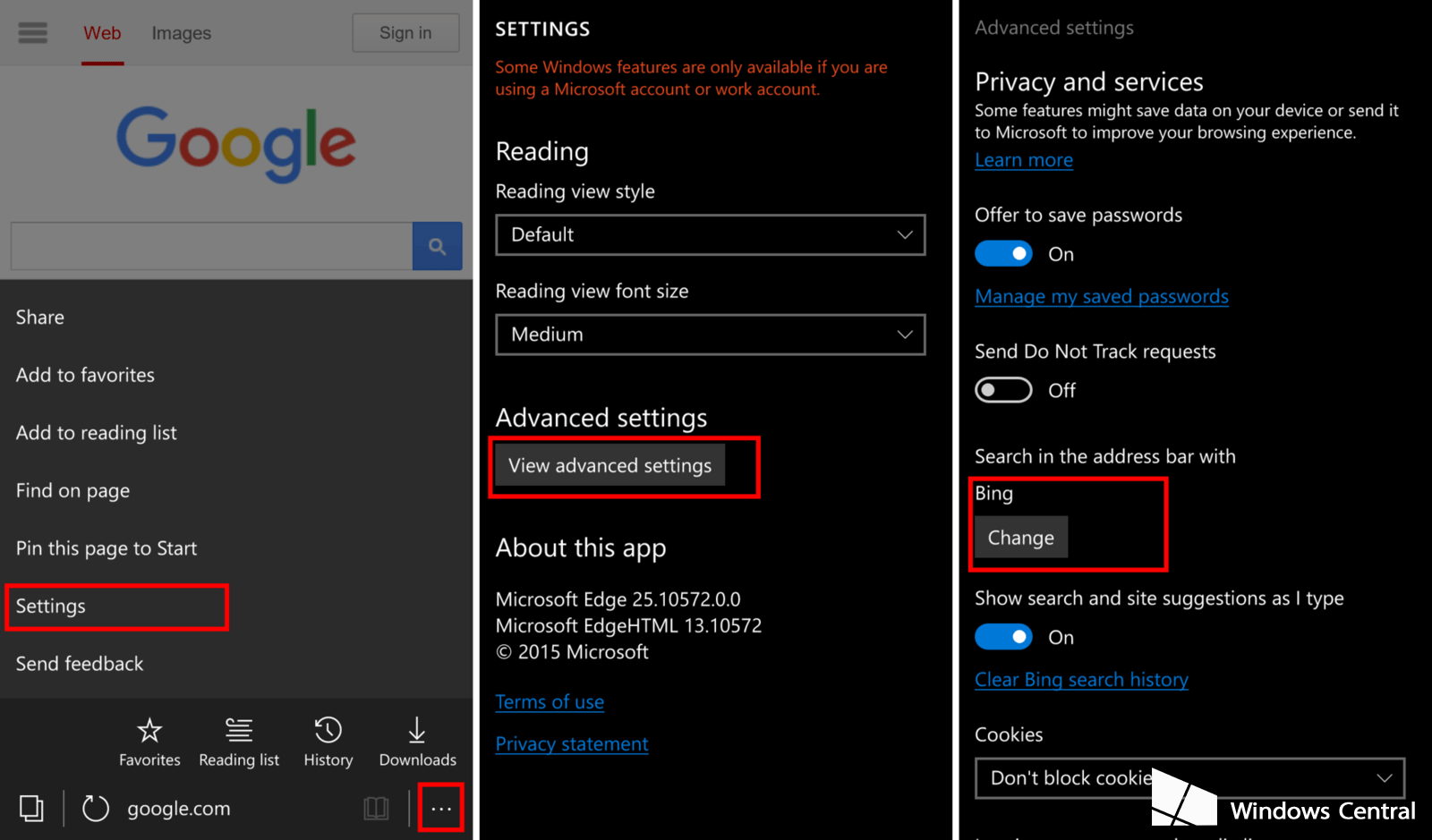1432x840 pixels.
Task: Select Share from the menu
Action: click(40, 318)
